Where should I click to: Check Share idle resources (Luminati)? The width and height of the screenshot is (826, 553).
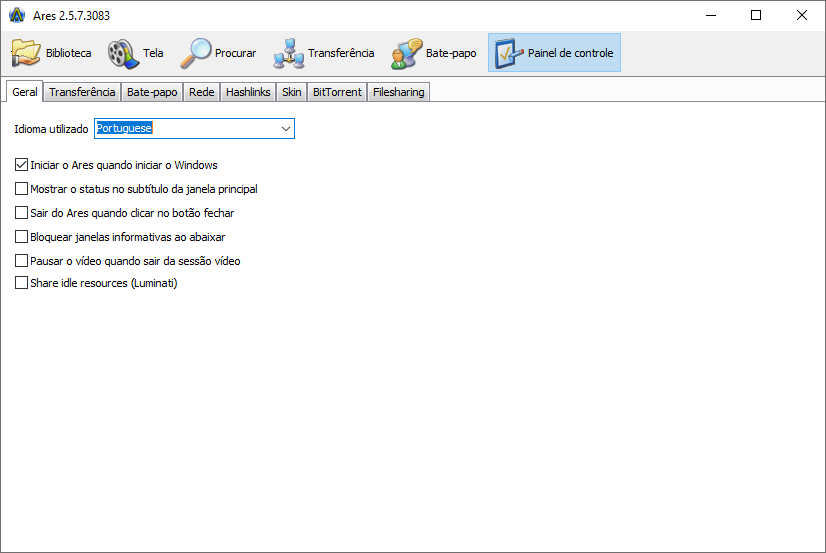22,283
